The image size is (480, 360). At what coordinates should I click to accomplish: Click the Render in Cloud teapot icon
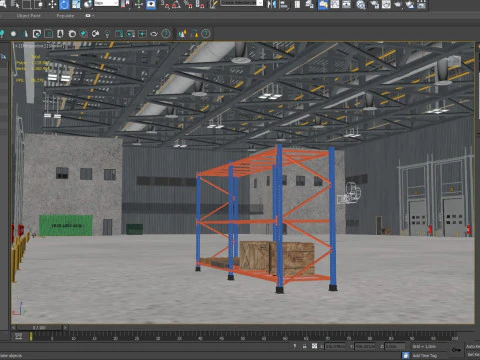[x=410, y=4]
